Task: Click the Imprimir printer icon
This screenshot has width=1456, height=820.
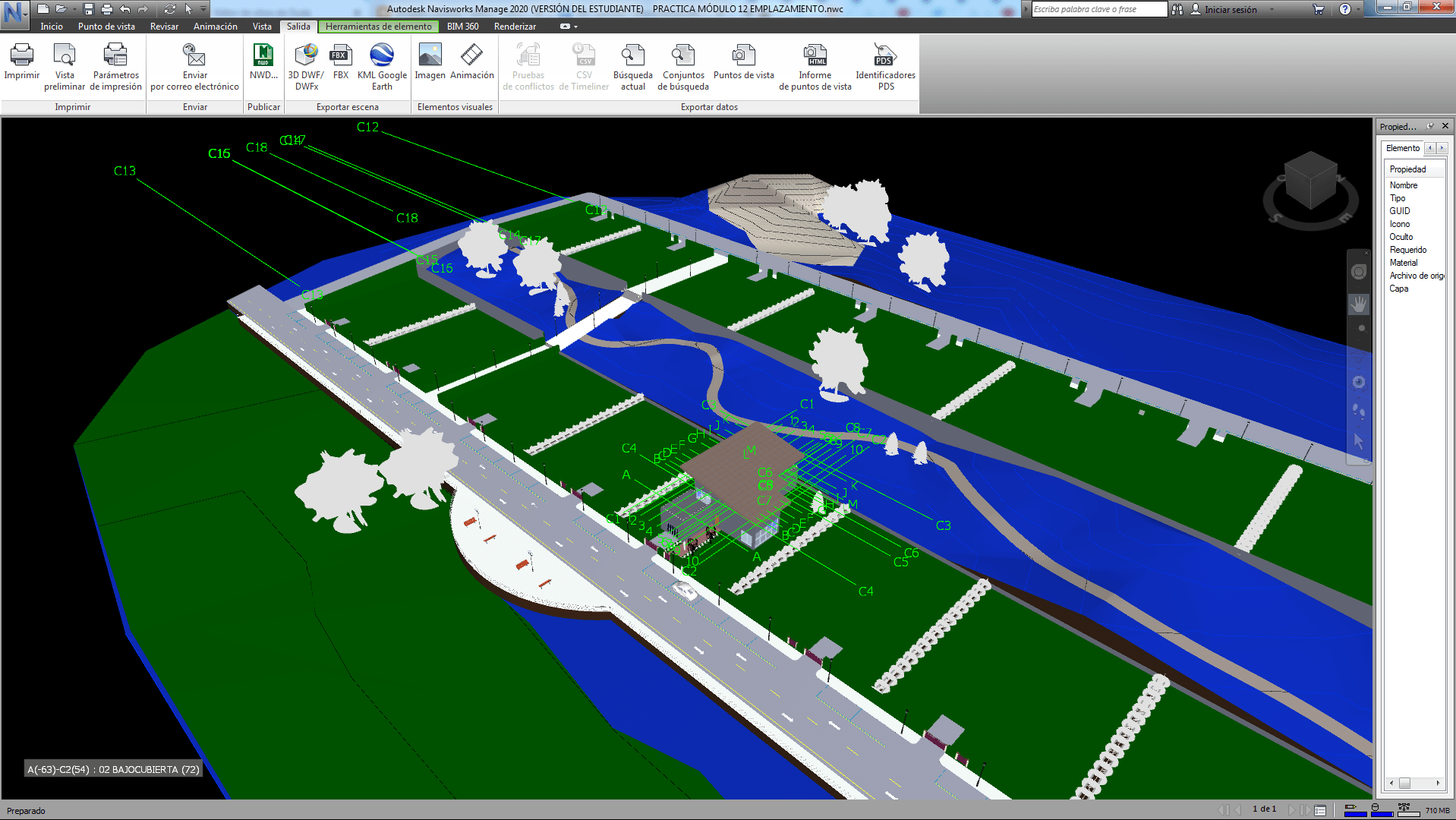Action: click(22, 61)
